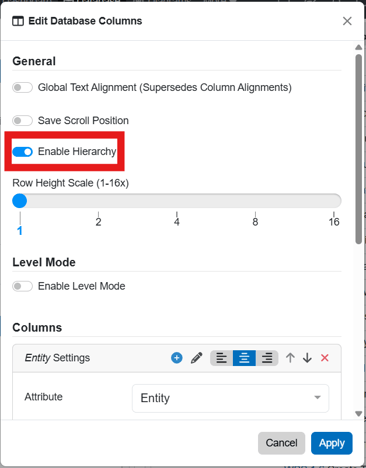Turn on Enable Level Mode switch

point(22,286)
